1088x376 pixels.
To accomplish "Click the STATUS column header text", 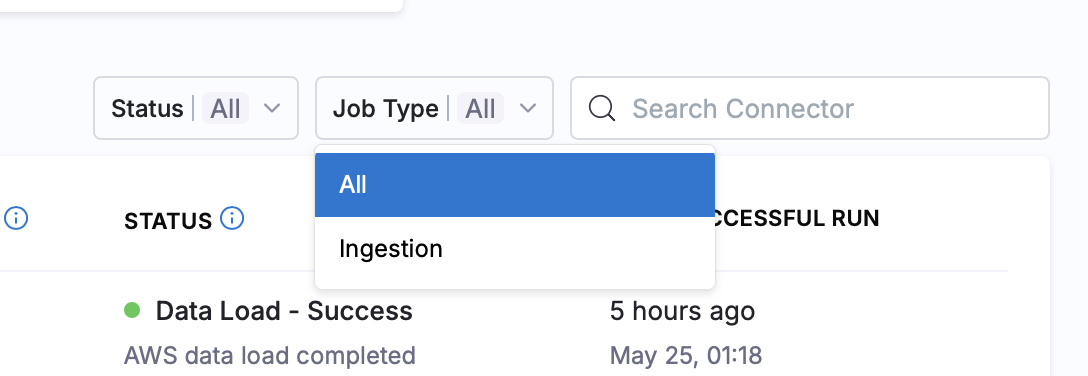I will [168, 221].
